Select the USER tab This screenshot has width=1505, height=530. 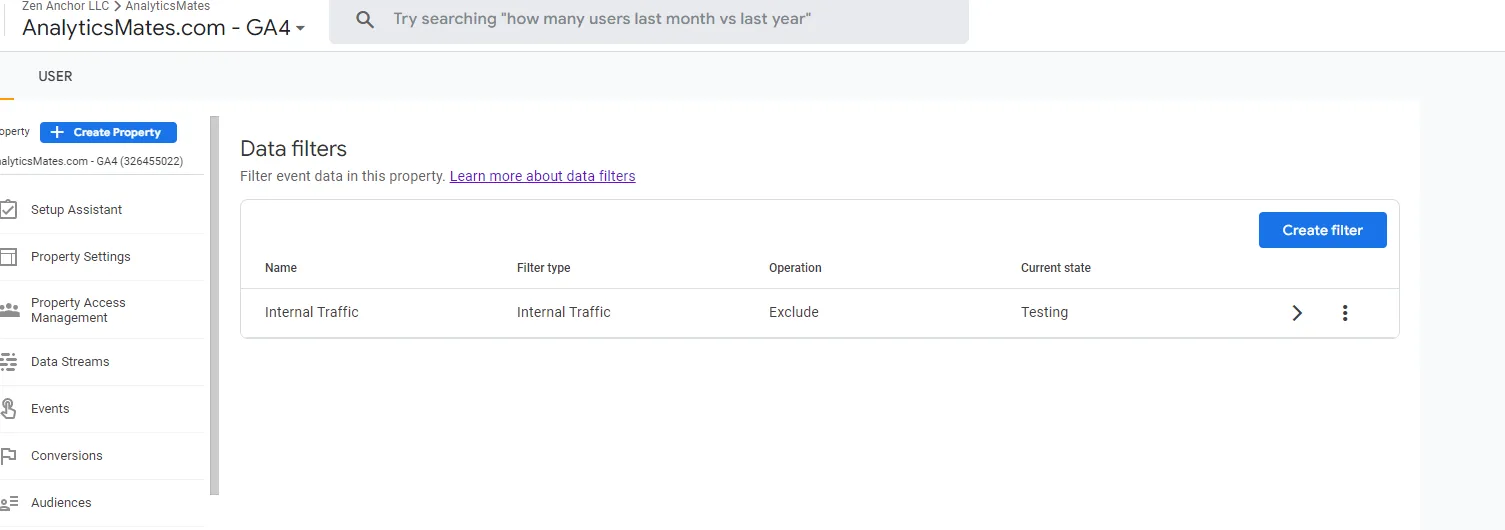pos(55,76)
